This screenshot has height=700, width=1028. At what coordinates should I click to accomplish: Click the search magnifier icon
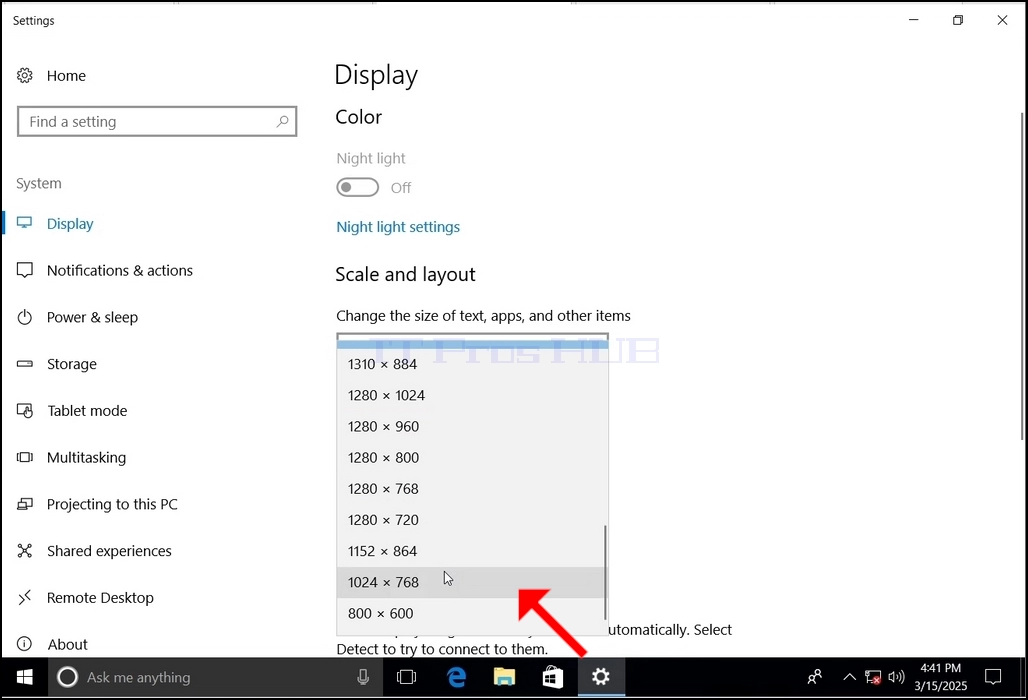tap(282, 121)
